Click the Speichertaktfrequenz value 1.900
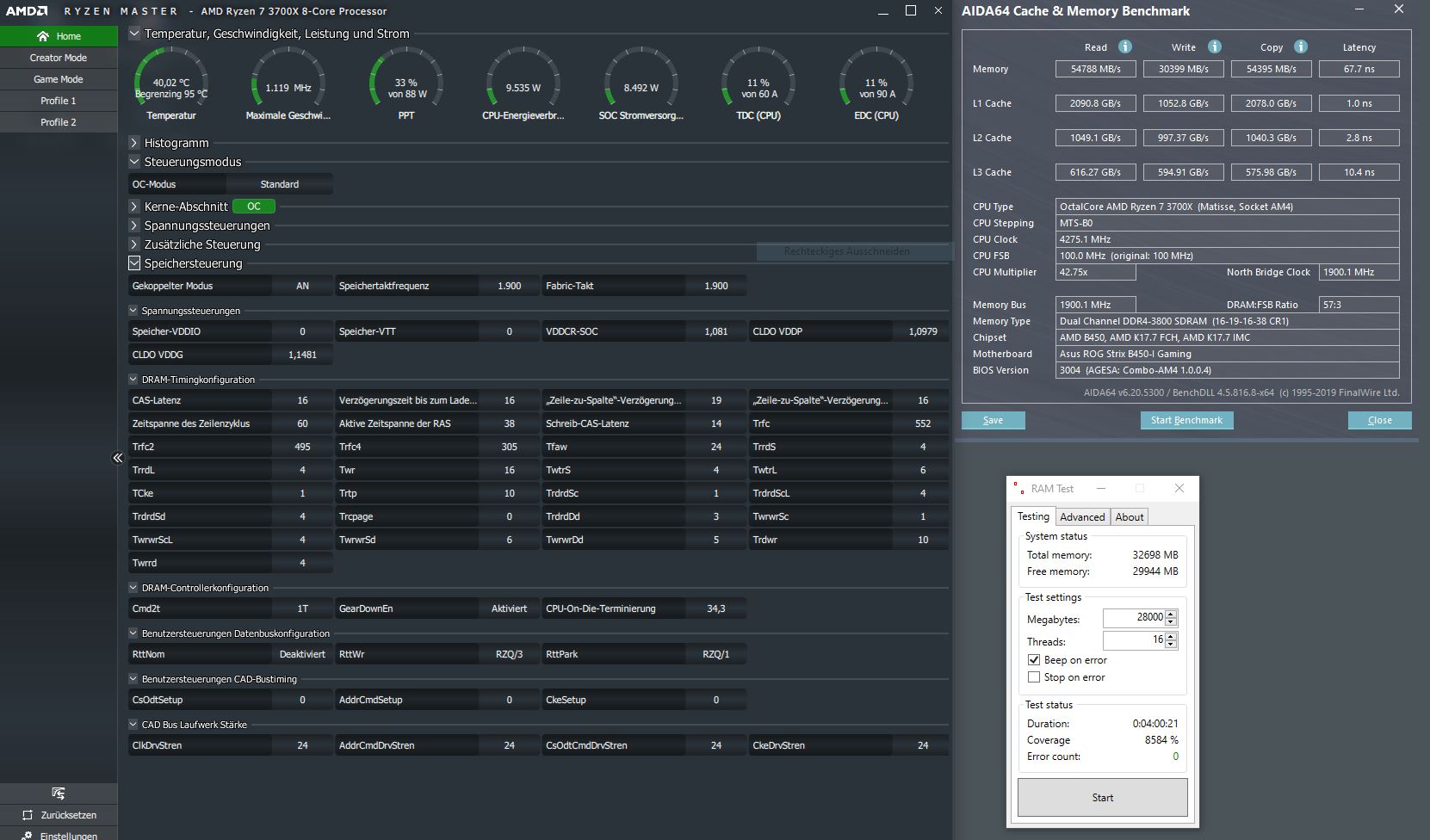Screen dimensions: 1430x840 (509, 286)
